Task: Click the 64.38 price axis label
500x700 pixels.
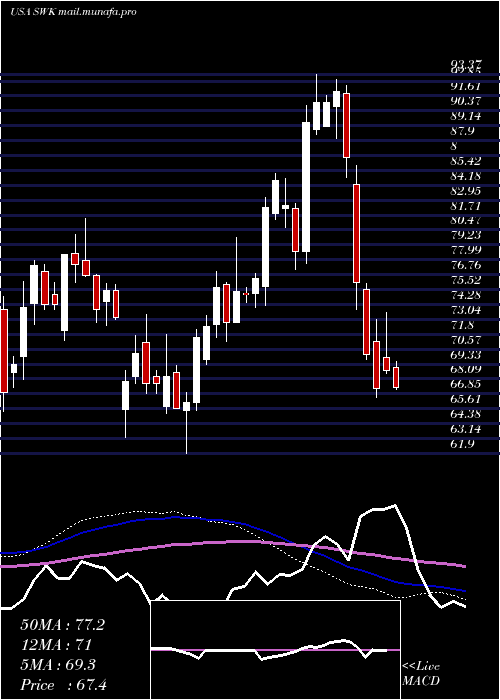Action: pyautogui.click(x=466, y=414)
